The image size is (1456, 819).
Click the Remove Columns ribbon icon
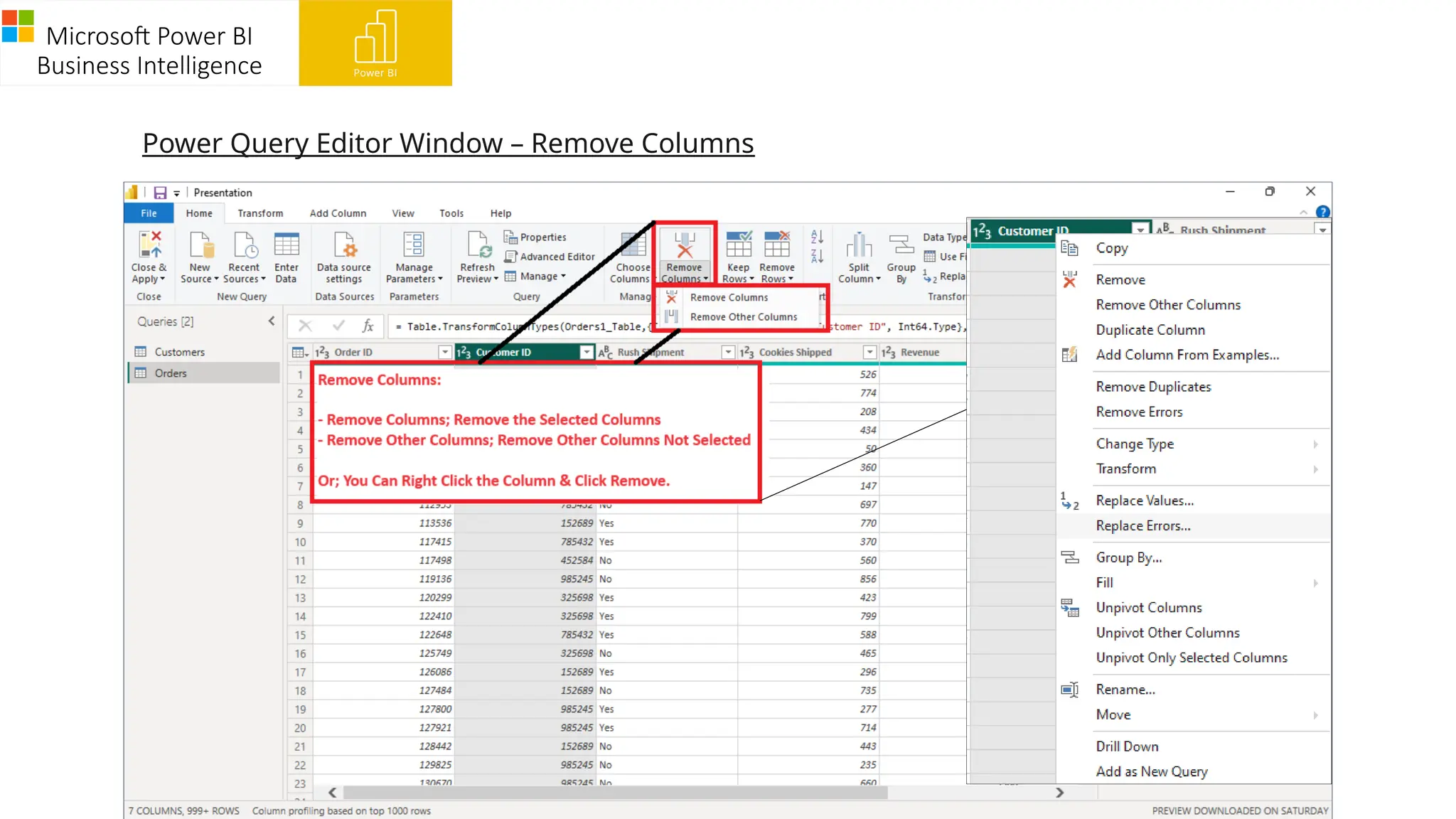[684, 244]
